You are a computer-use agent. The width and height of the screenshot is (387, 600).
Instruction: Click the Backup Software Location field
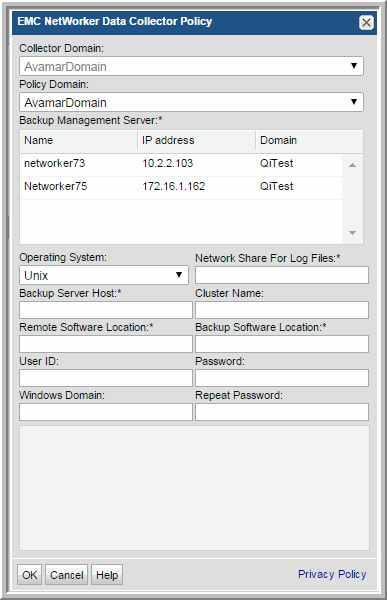[x=282, y=344]
